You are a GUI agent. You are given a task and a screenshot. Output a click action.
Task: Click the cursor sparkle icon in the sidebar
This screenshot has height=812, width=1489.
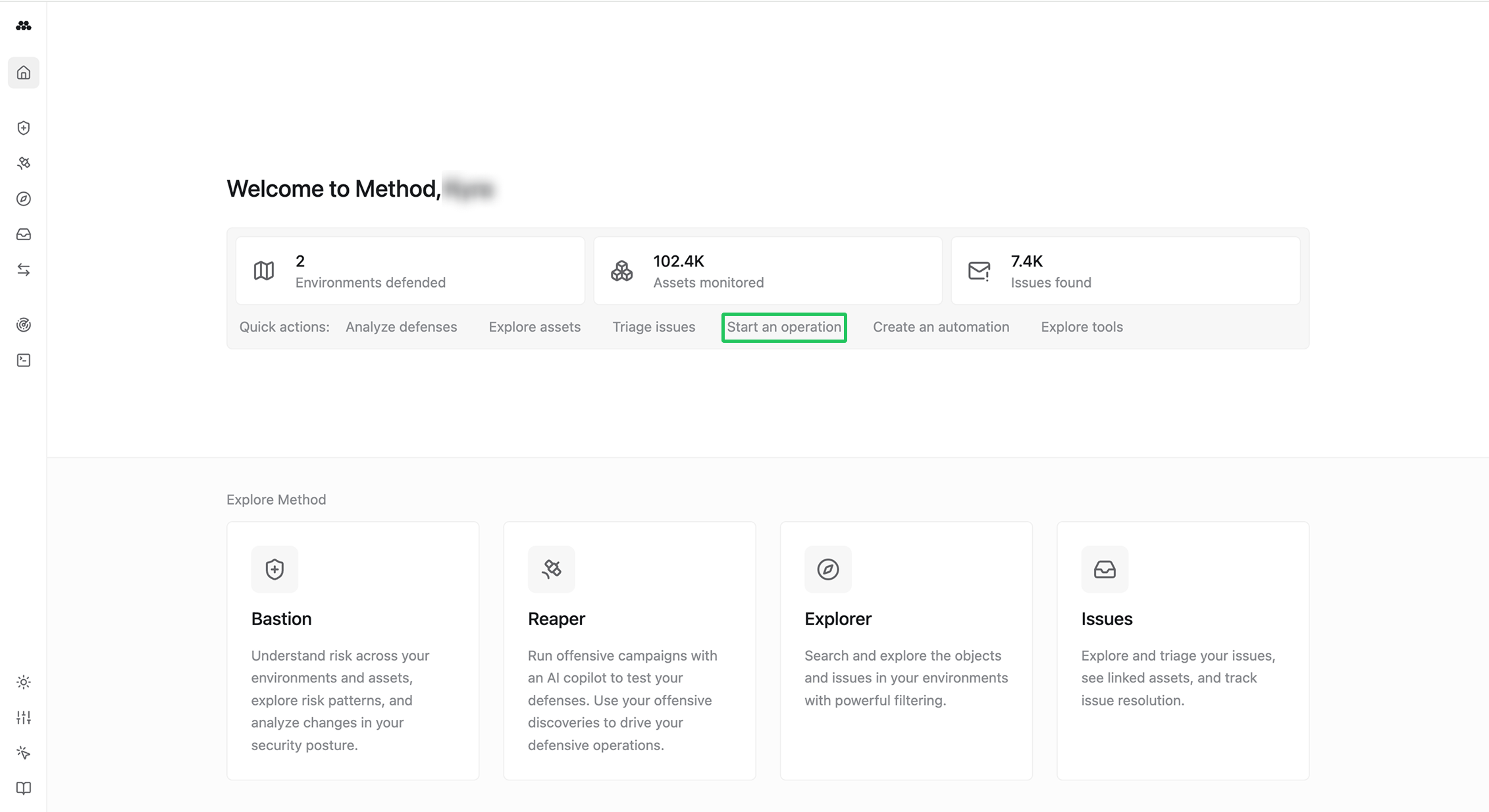(24, 753)
